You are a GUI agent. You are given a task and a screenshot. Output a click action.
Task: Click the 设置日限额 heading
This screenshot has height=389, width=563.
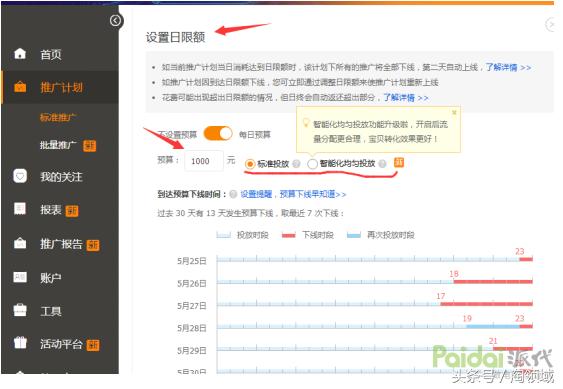[x=175, y=37]
